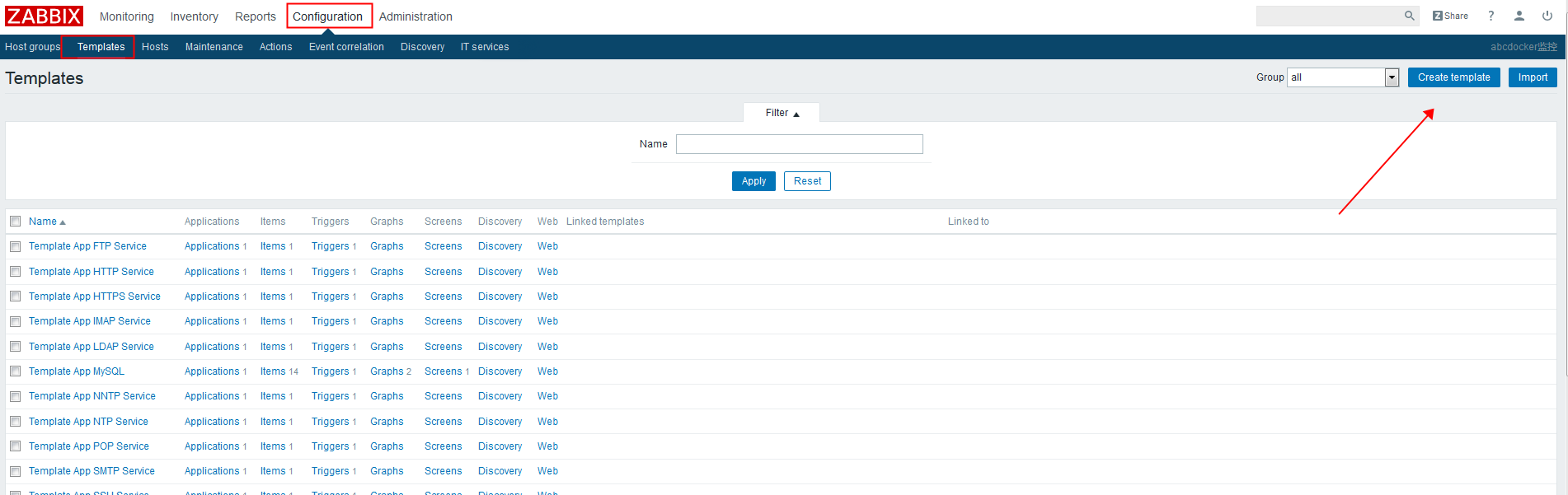Click the power sign-out icon

1547,16
